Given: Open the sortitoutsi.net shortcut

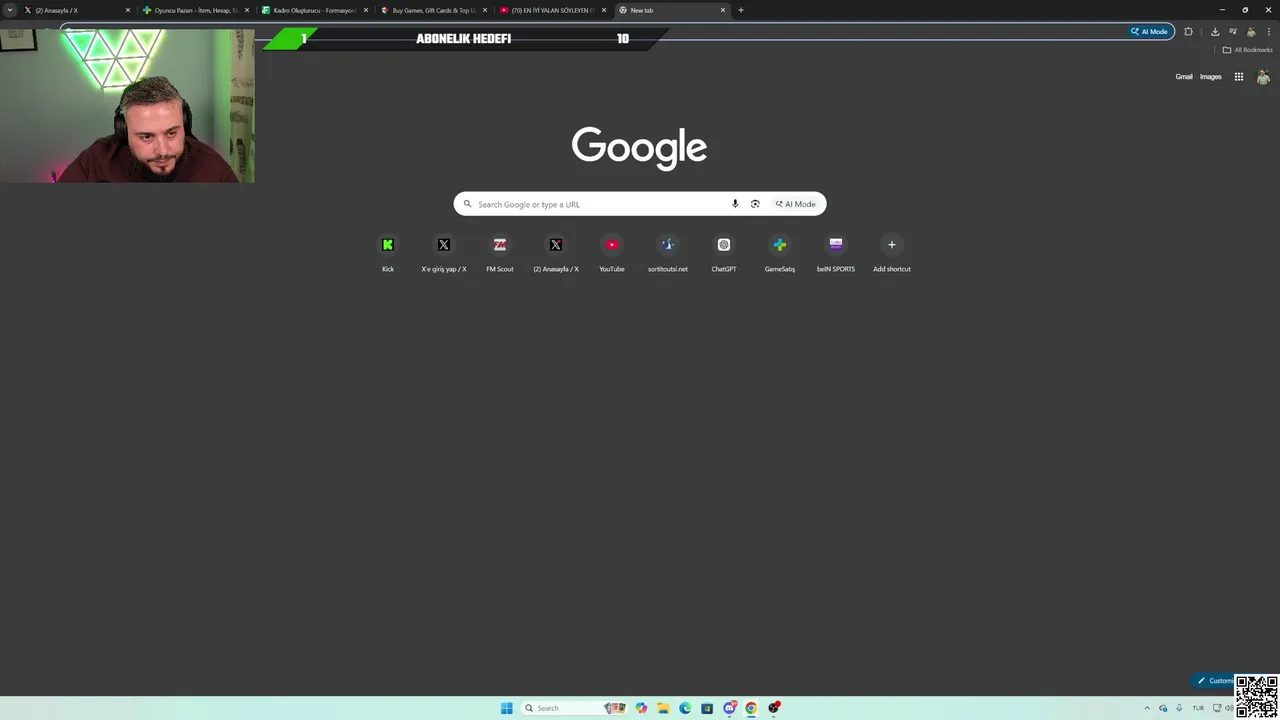Looking at the screenshot, I should pos(668,252).
